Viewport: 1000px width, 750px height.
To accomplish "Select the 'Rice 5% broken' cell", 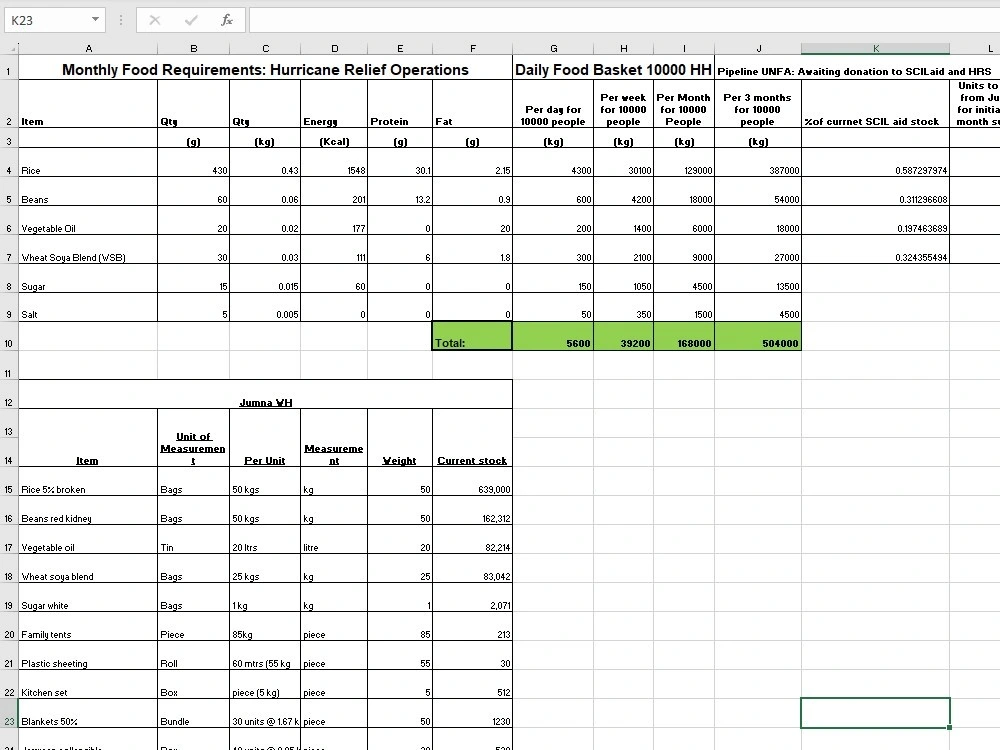I will click(88, 483).
